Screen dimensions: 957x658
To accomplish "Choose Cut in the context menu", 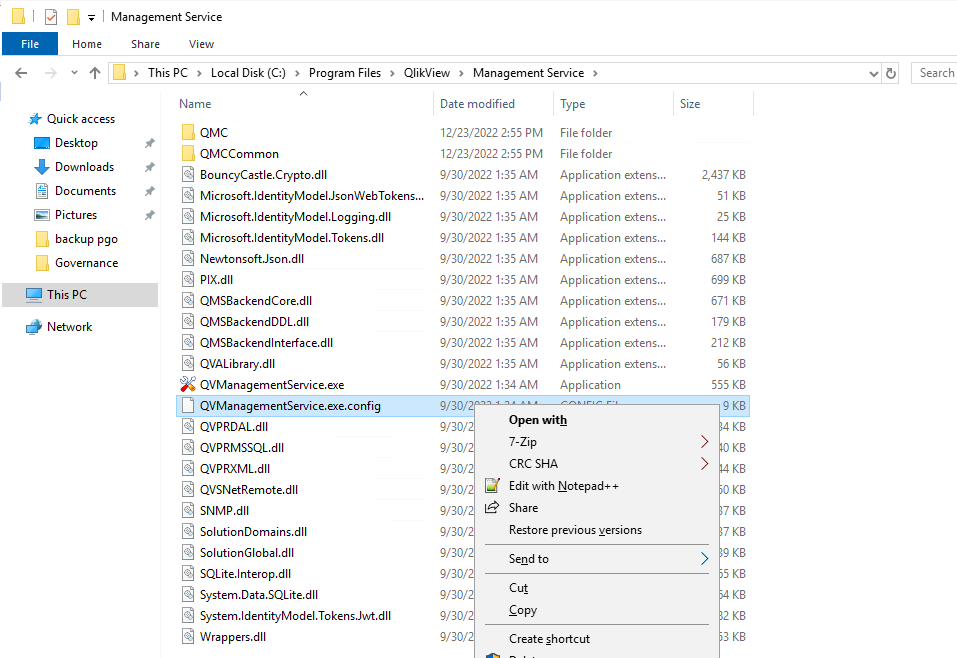I will click(518, 588).
